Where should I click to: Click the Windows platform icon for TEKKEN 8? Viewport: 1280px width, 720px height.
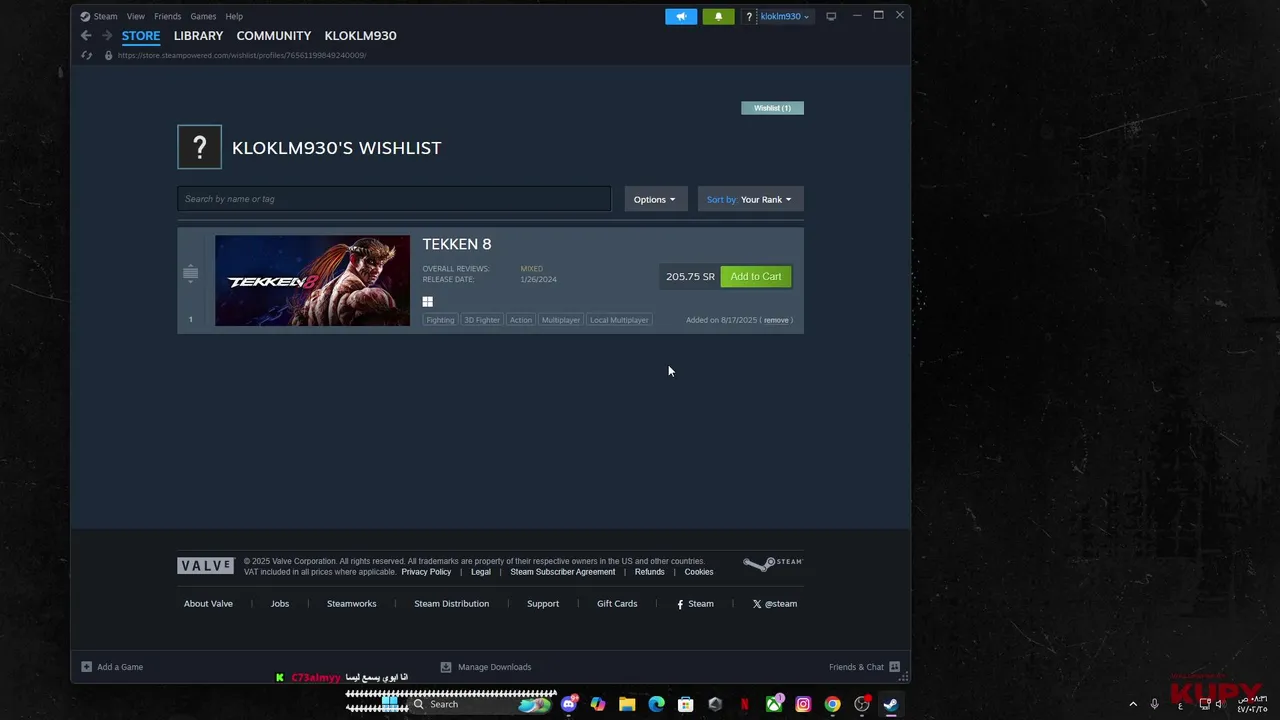(x=427, y=302)
